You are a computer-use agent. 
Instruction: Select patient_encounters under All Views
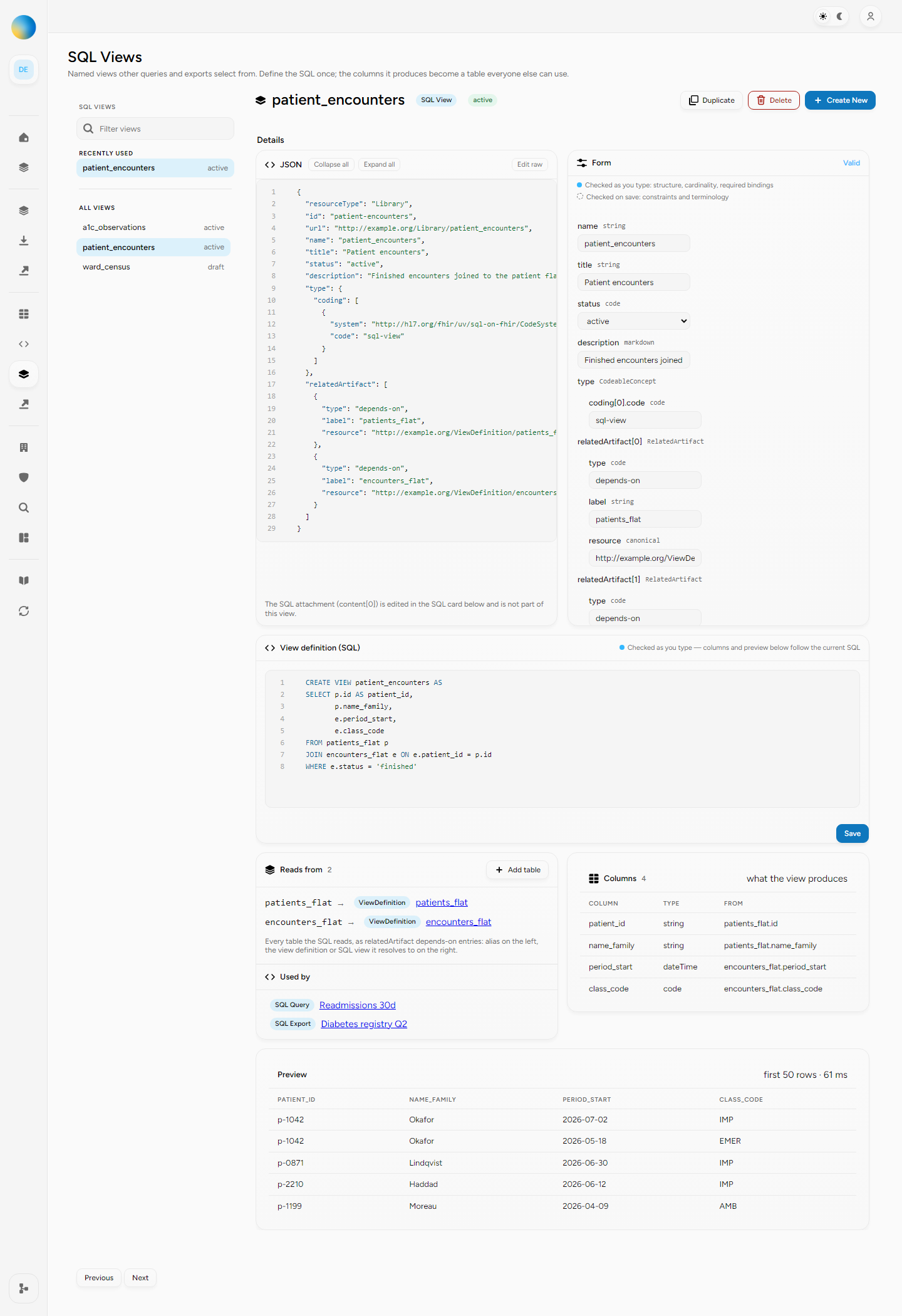pos(153,248)
